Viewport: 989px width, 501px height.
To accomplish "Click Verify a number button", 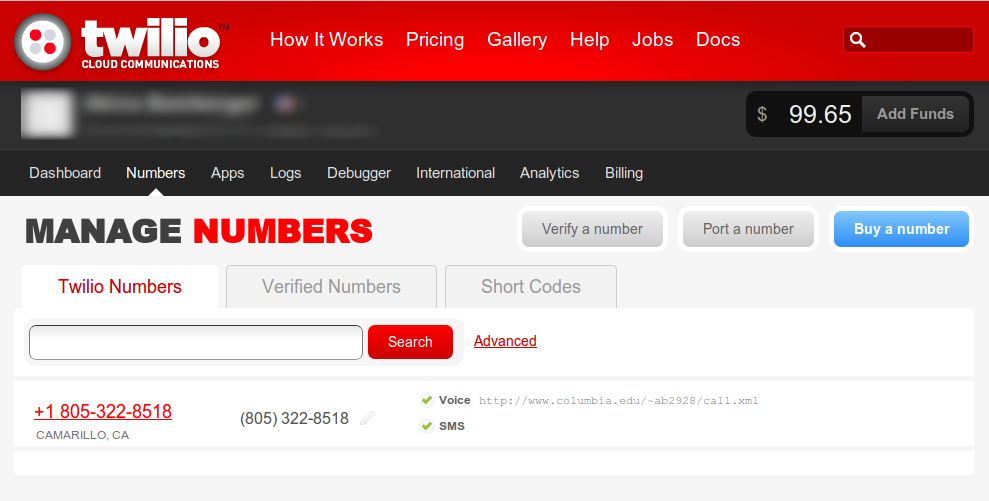I will tap(592, 229).
